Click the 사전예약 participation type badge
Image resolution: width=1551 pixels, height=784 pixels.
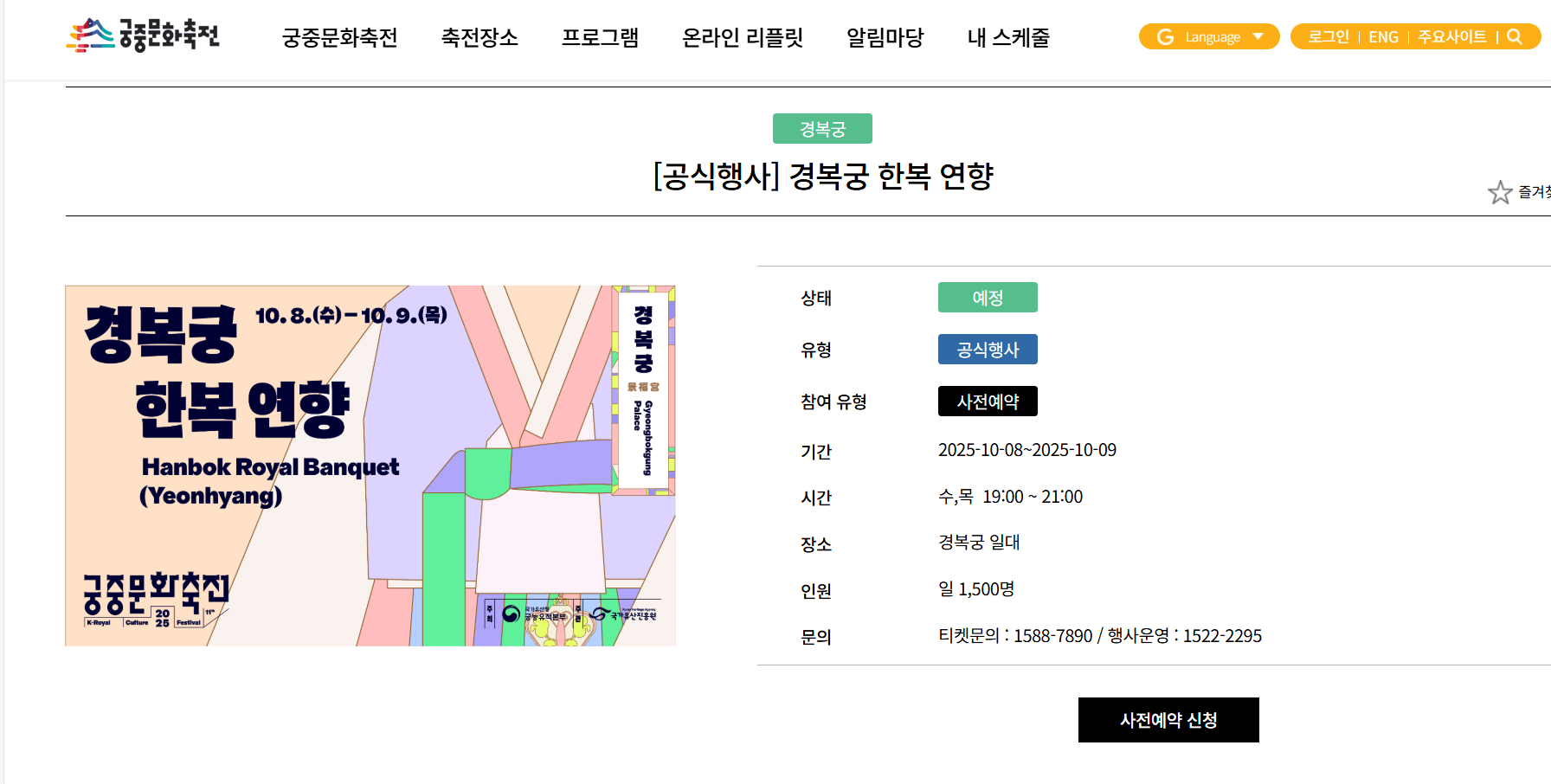click(988, 401)
